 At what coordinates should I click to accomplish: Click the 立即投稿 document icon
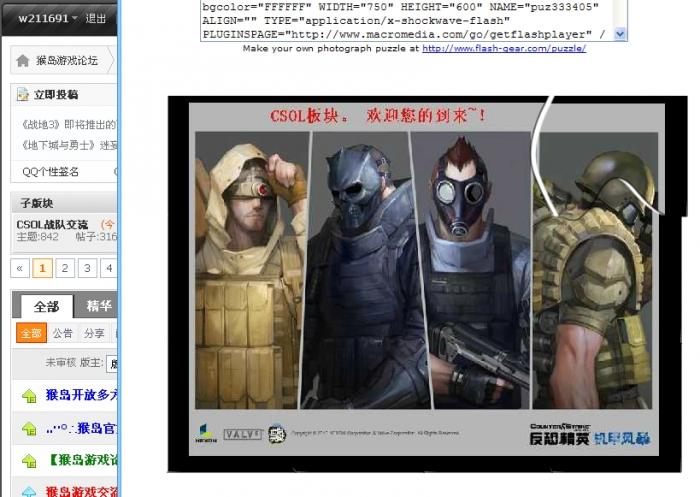point(22,94)
